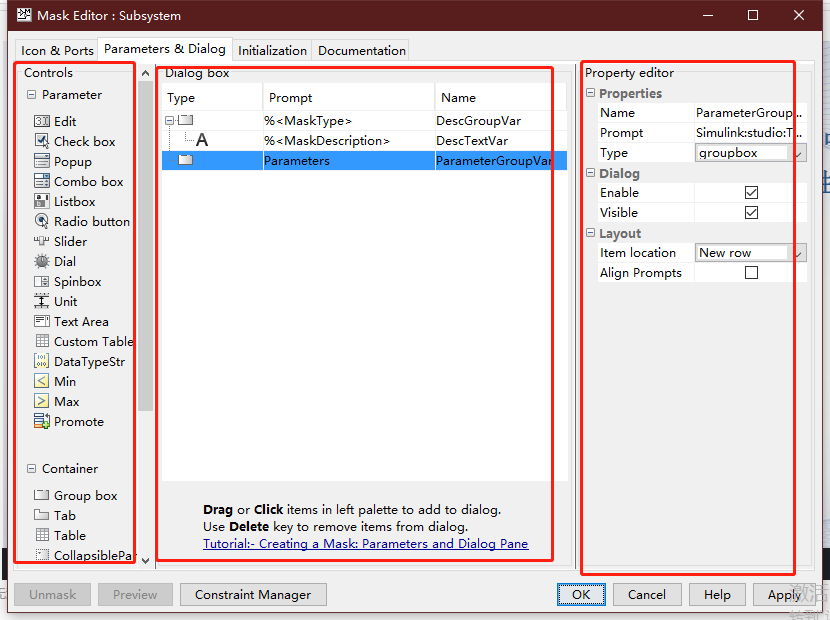This screenshot has height=620, width=830.
Task: Collapse the Dialog property section
Action: (591, 173)
